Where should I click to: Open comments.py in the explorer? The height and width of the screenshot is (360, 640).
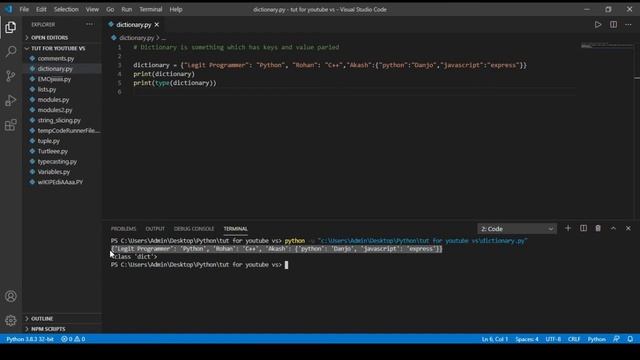tap(56, 58)
